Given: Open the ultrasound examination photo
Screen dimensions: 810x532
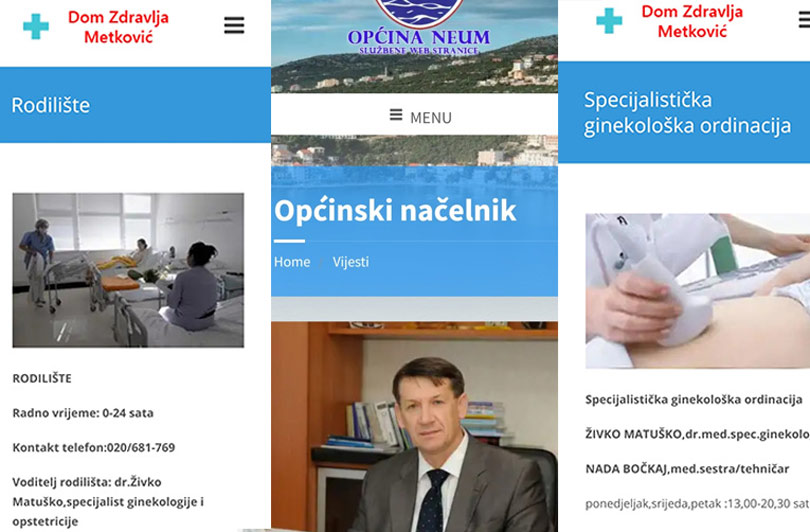Looking at the screenshot, I should tap(697, 291).
